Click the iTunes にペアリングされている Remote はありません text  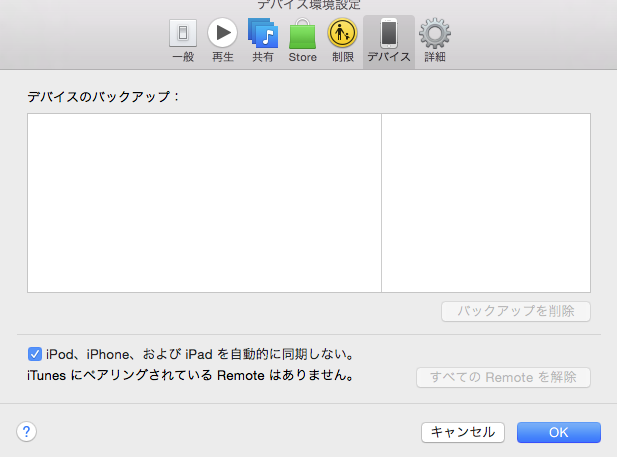[x=190, y=375]
